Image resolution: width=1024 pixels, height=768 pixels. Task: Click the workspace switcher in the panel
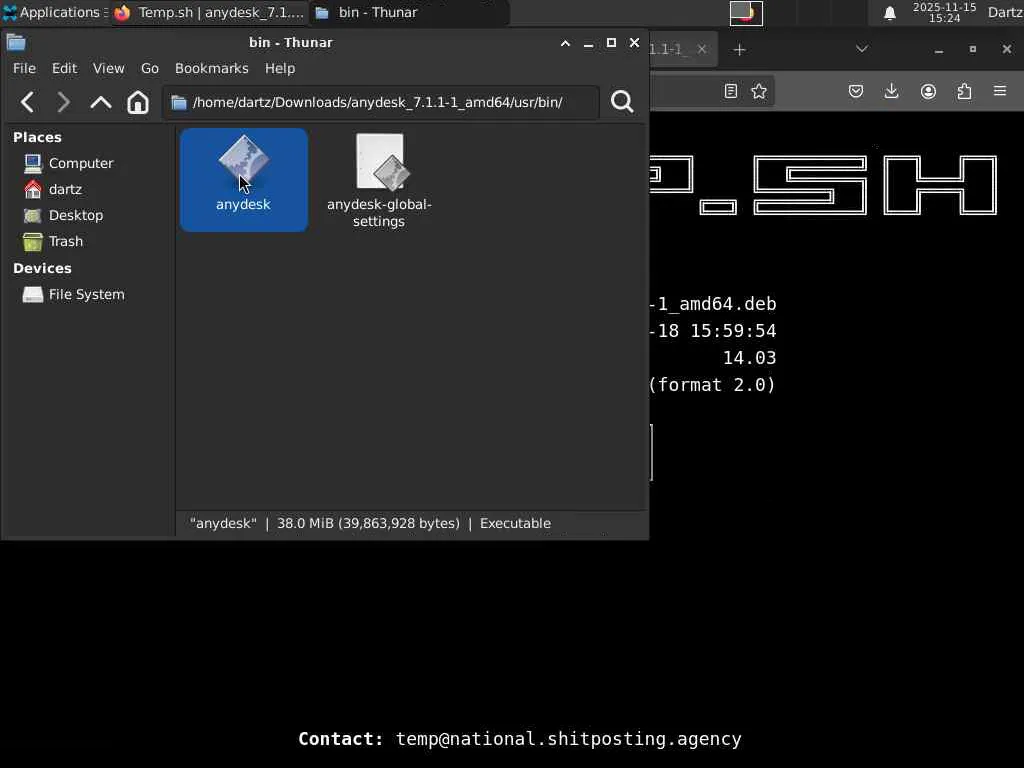(x=746, y=13)
